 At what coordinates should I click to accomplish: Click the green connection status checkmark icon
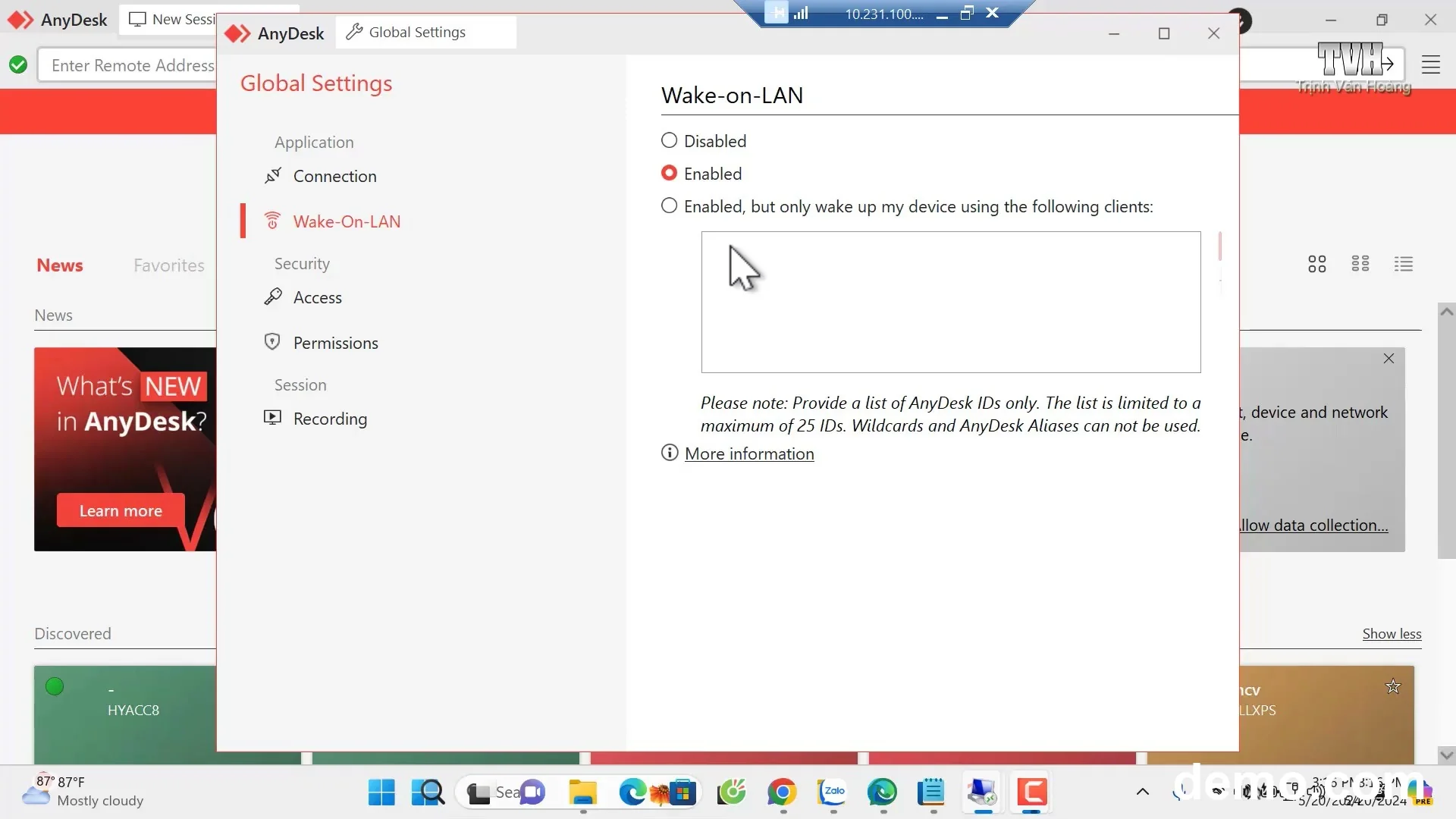click(x=18, y=65)
